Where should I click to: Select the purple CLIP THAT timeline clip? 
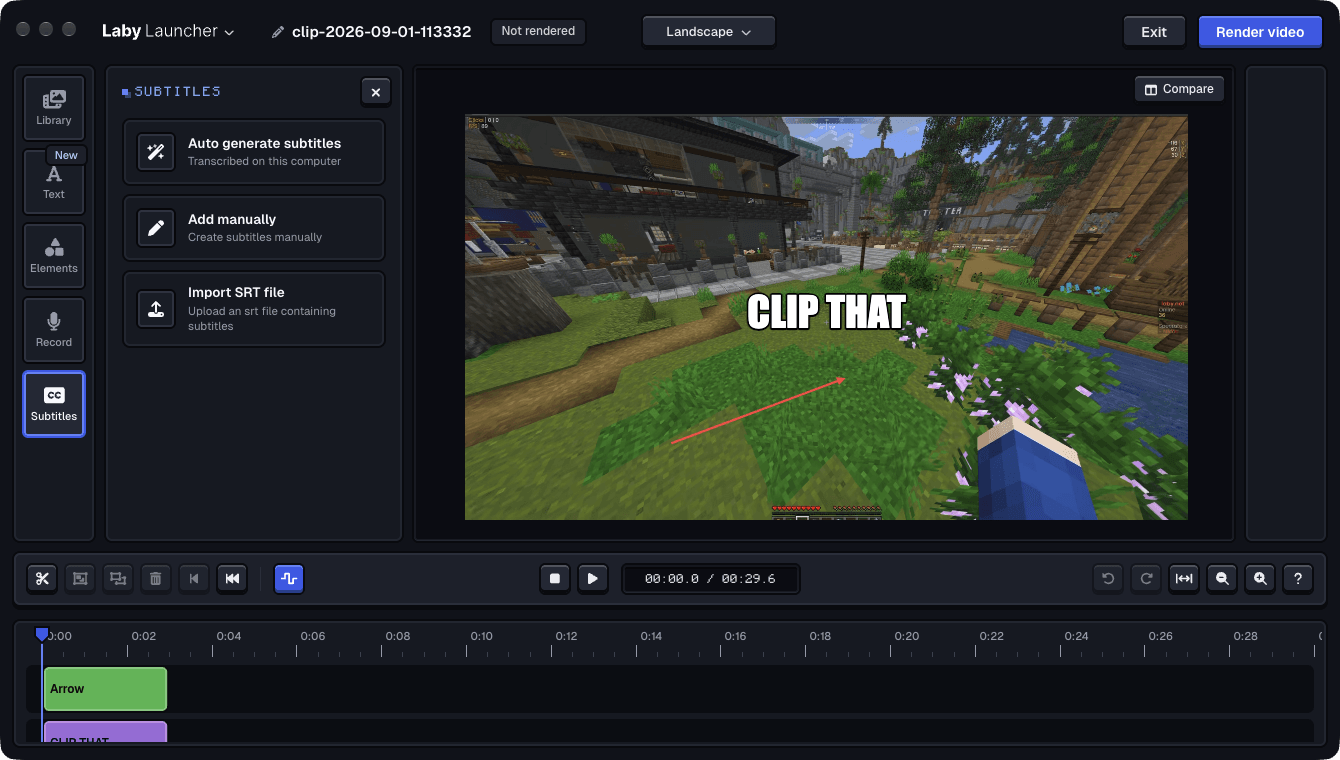(x=105, y=732)
